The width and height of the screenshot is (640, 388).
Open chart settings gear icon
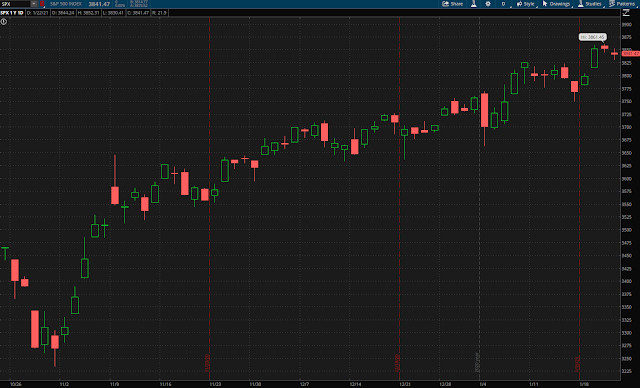pyautogui.click(x=488, y=4)
